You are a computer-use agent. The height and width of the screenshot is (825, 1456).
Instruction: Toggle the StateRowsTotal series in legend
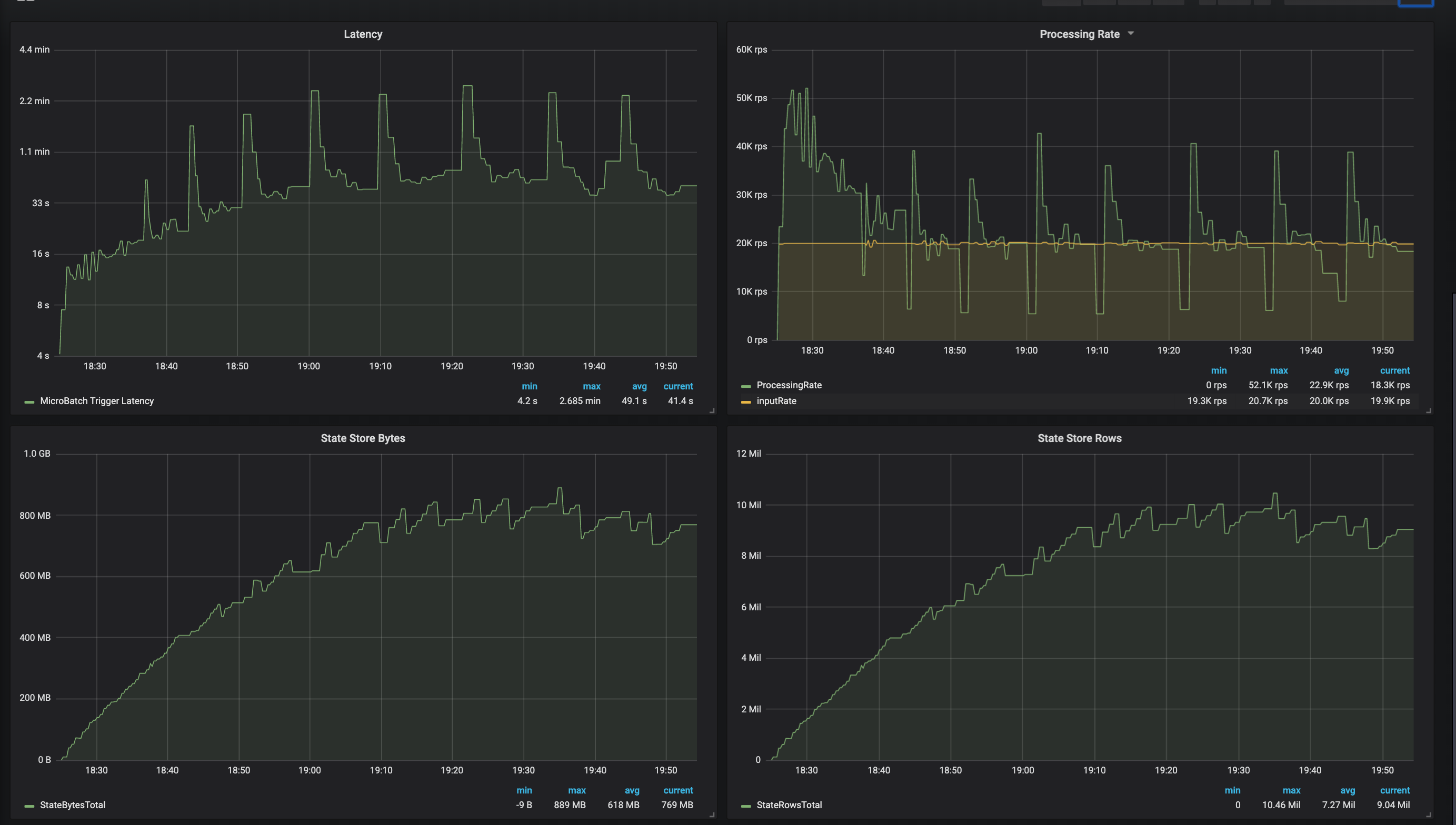(789, 804)
